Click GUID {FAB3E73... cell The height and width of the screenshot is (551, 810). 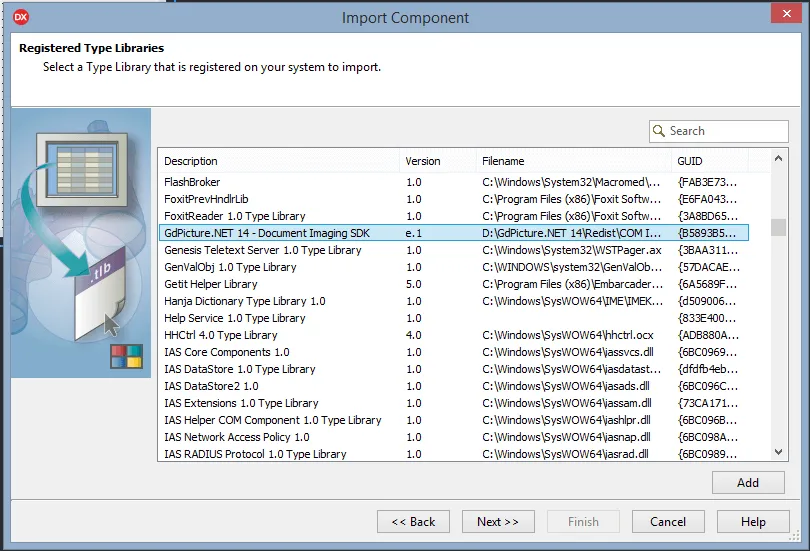pyautogui.click(x=707, y=182)
